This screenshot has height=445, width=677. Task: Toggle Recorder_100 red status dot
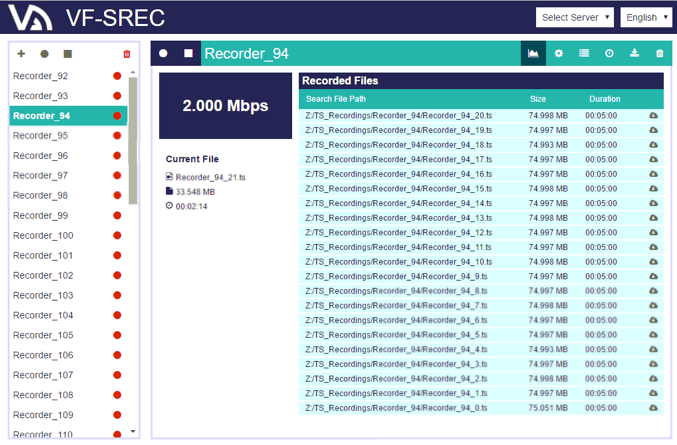click(x=117, y=235)
